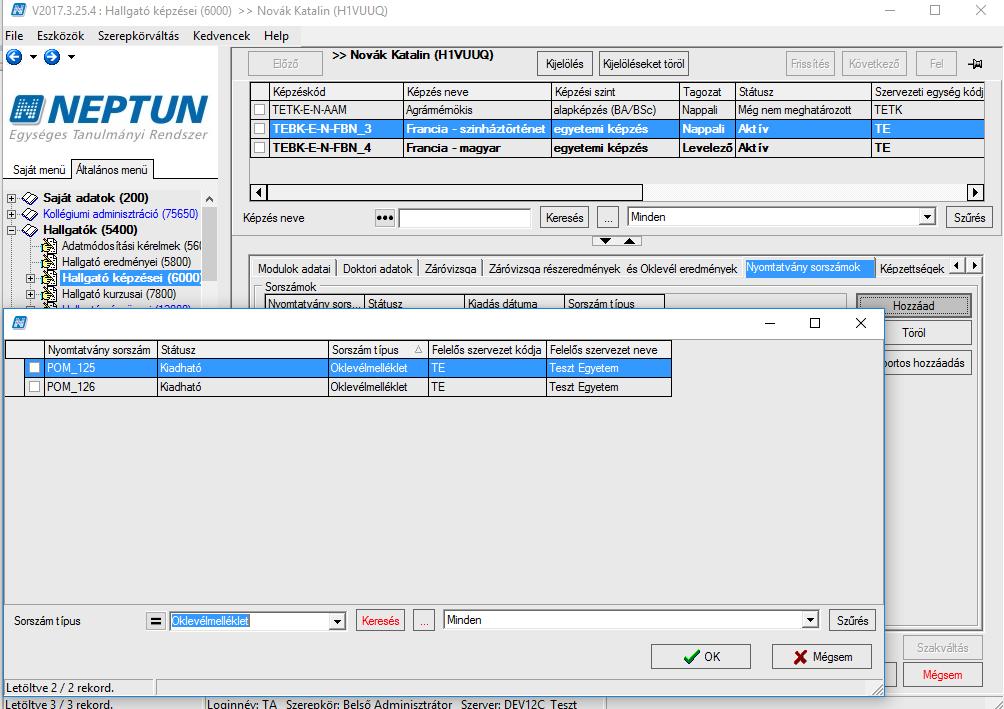
Task: Click the three-dot operator button by Képzés neve
Action: pos(384,218)
